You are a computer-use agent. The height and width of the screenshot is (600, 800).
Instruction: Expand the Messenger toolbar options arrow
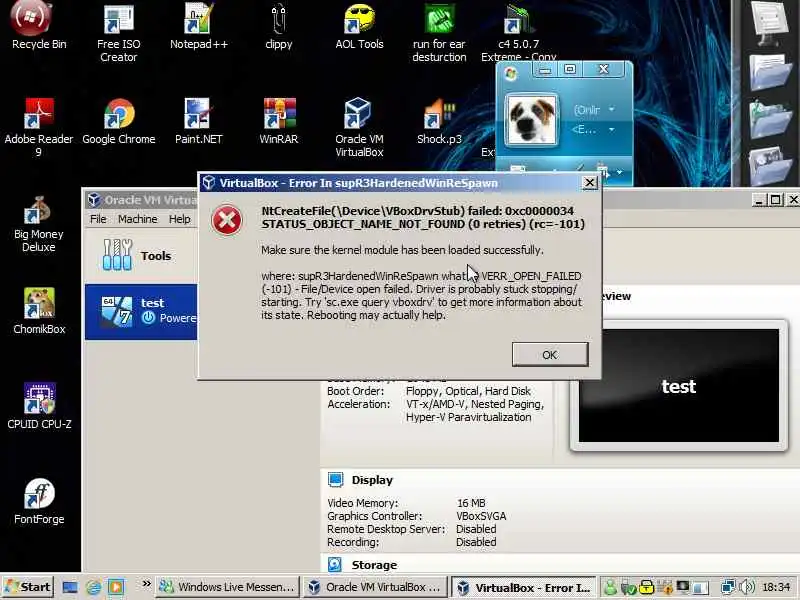[619, 173]
